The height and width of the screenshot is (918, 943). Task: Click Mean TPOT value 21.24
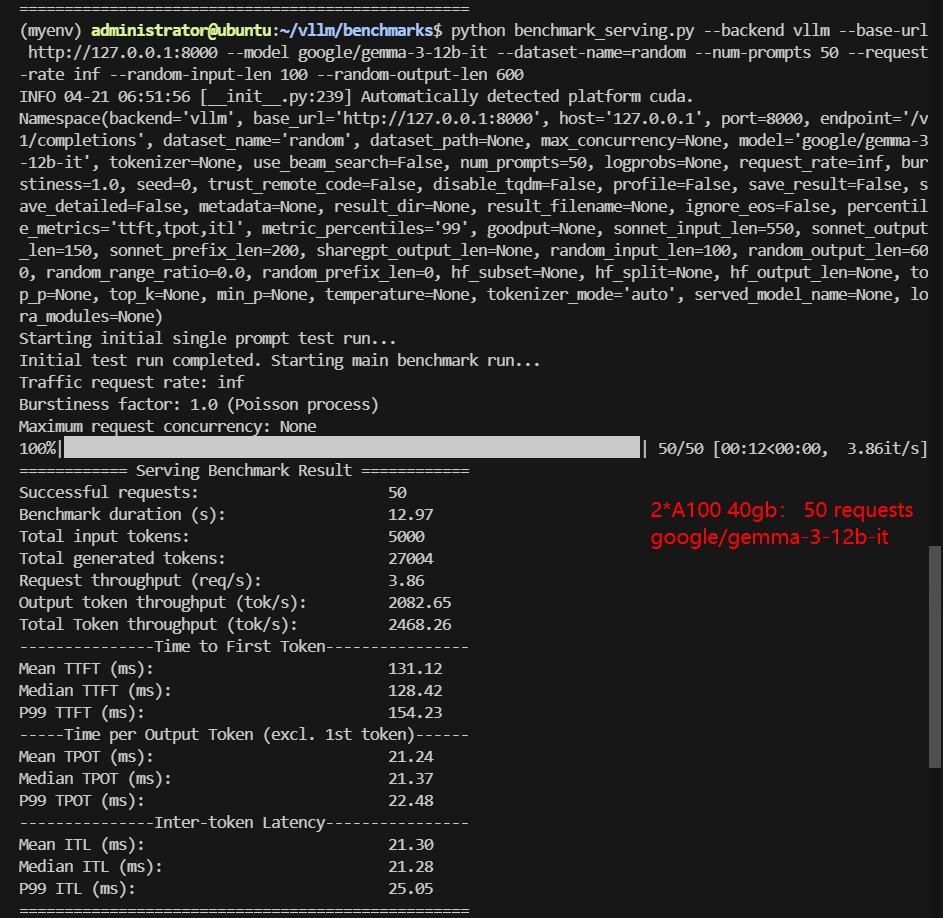coord(410,757)
